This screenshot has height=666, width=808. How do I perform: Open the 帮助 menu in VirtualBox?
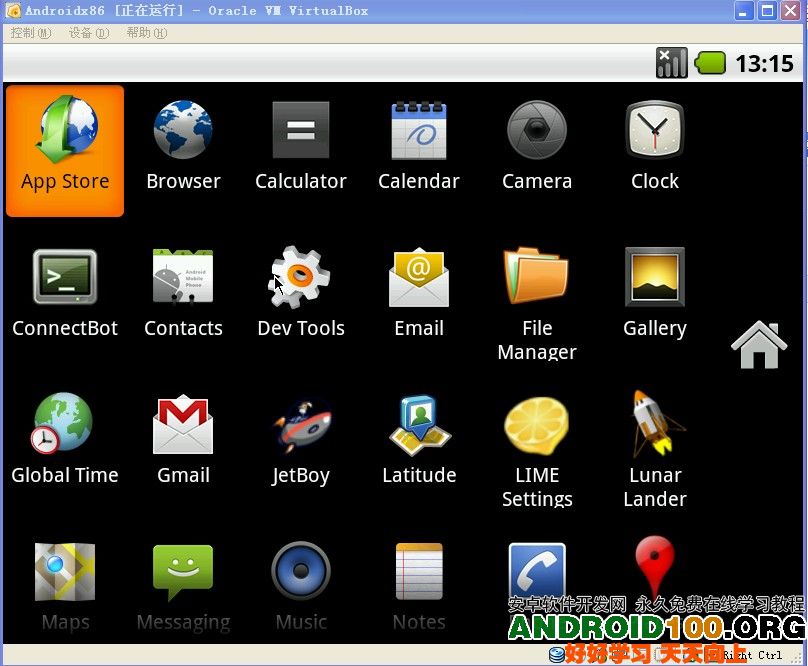[146, 33]
